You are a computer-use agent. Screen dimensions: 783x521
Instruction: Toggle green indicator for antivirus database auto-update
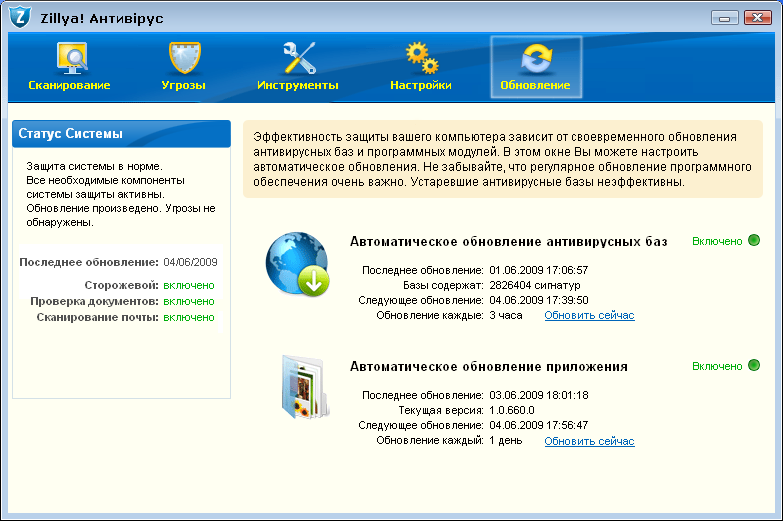[754, 240]
